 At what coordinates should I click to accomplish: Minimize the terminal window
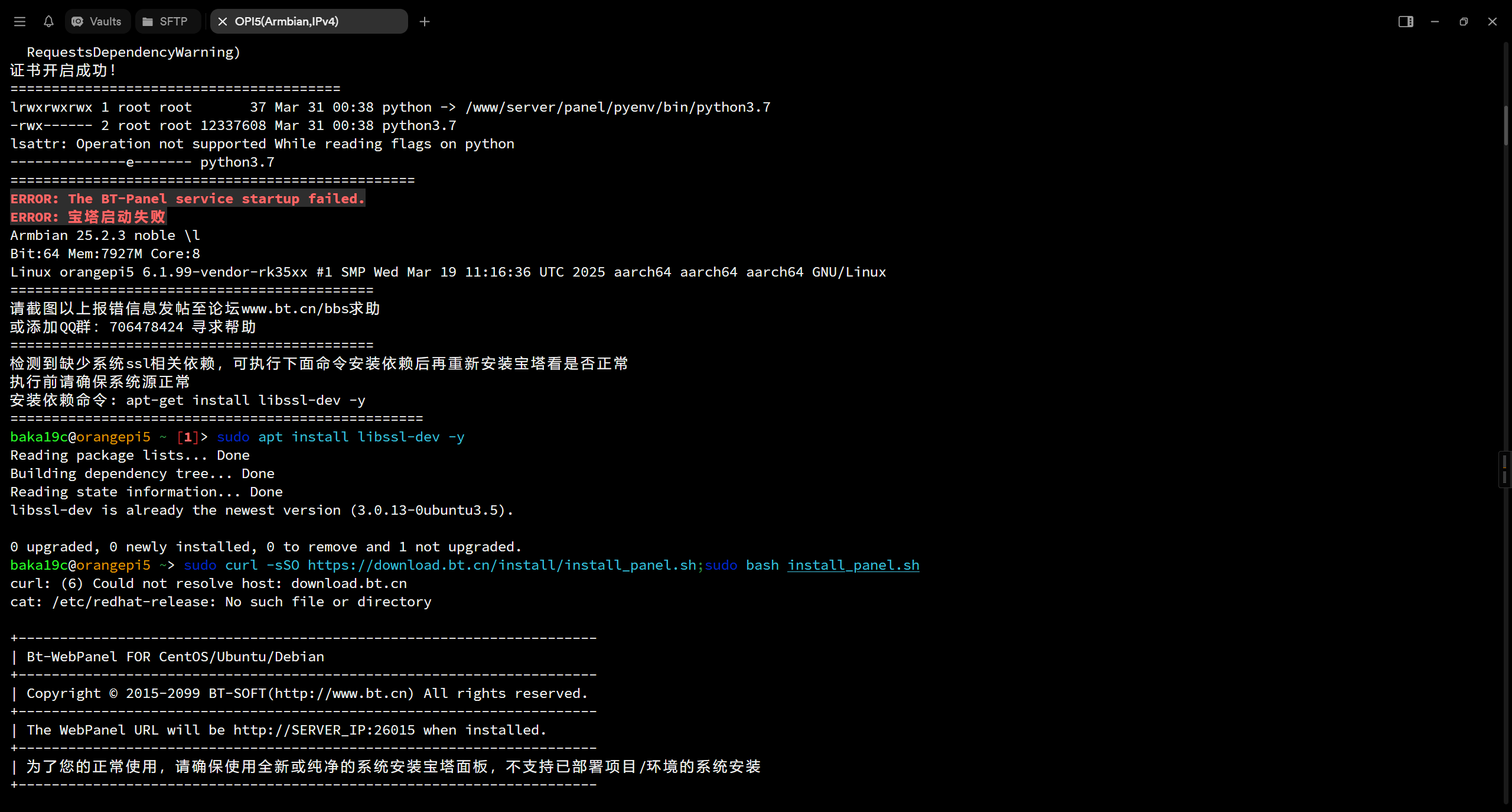1435,22
